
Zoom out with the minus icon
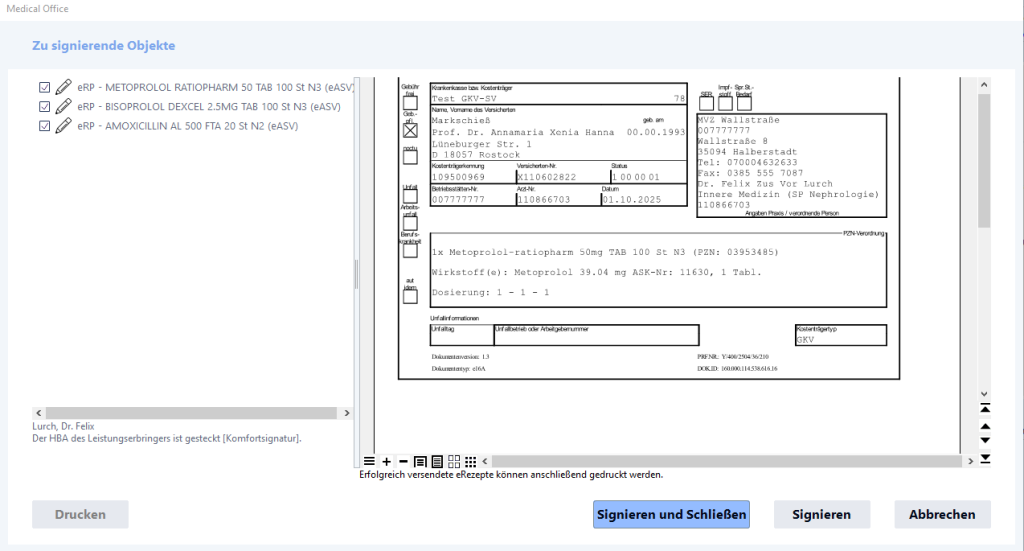point(403,461)
